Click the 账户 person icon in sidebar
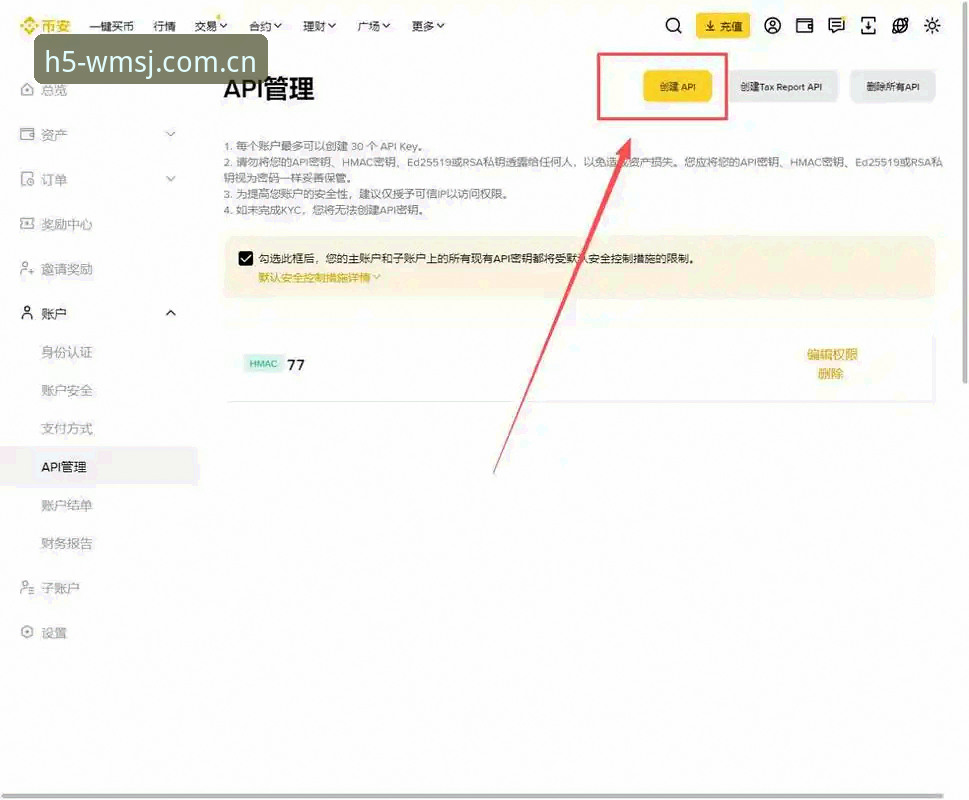 tap(27, 313)
